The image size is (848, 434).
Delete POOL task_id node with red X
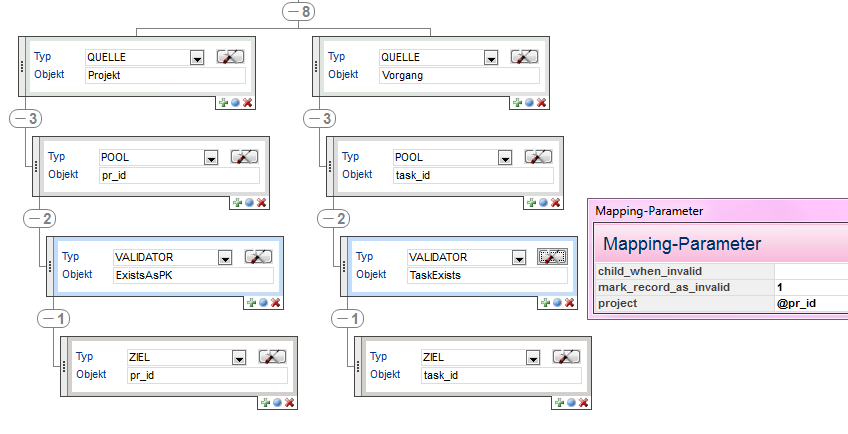[x=555, y=203]
